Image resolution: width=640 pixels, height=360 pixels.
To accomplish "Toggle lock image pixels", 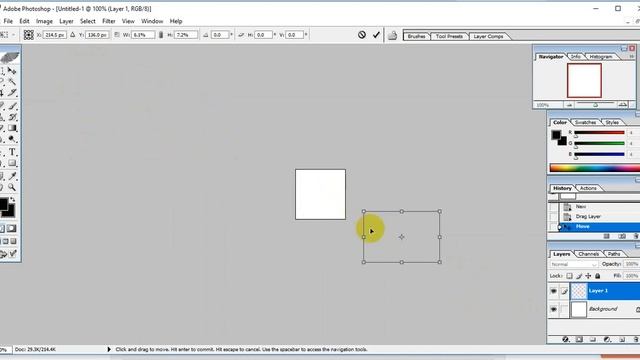I will (579, 276).
